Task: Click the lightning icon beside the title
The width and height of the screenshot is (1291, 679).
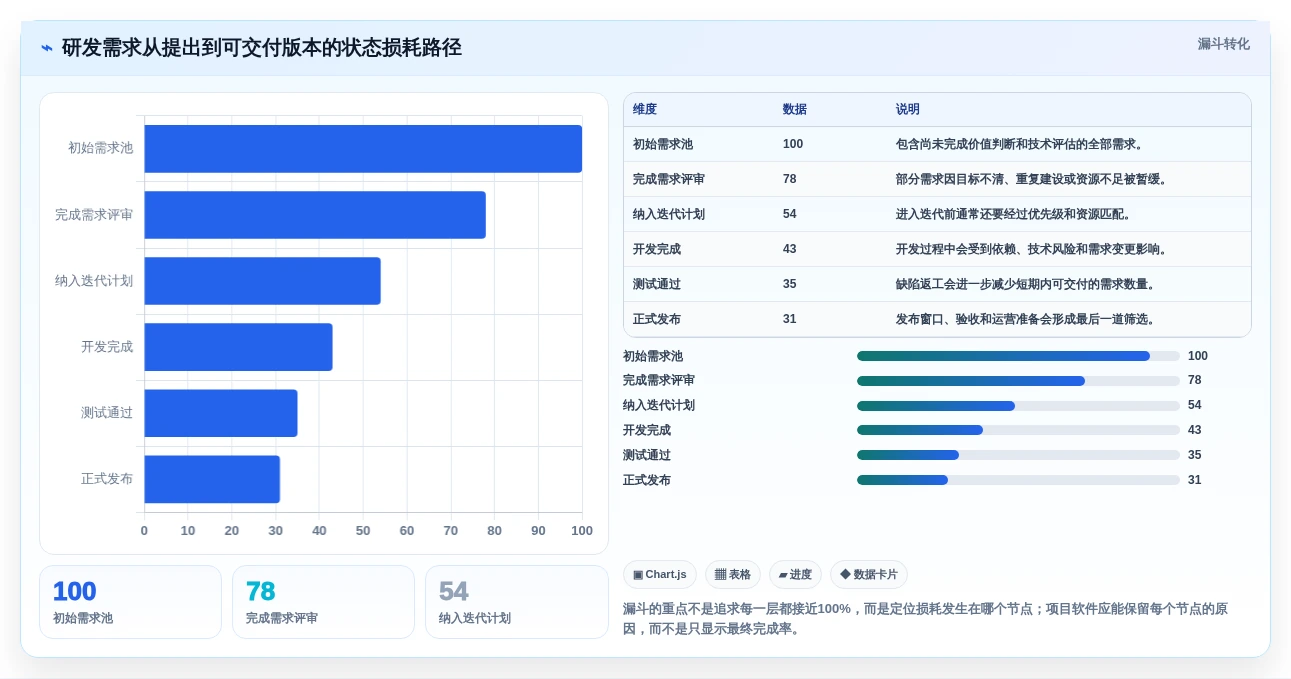Action: point(47,48)
